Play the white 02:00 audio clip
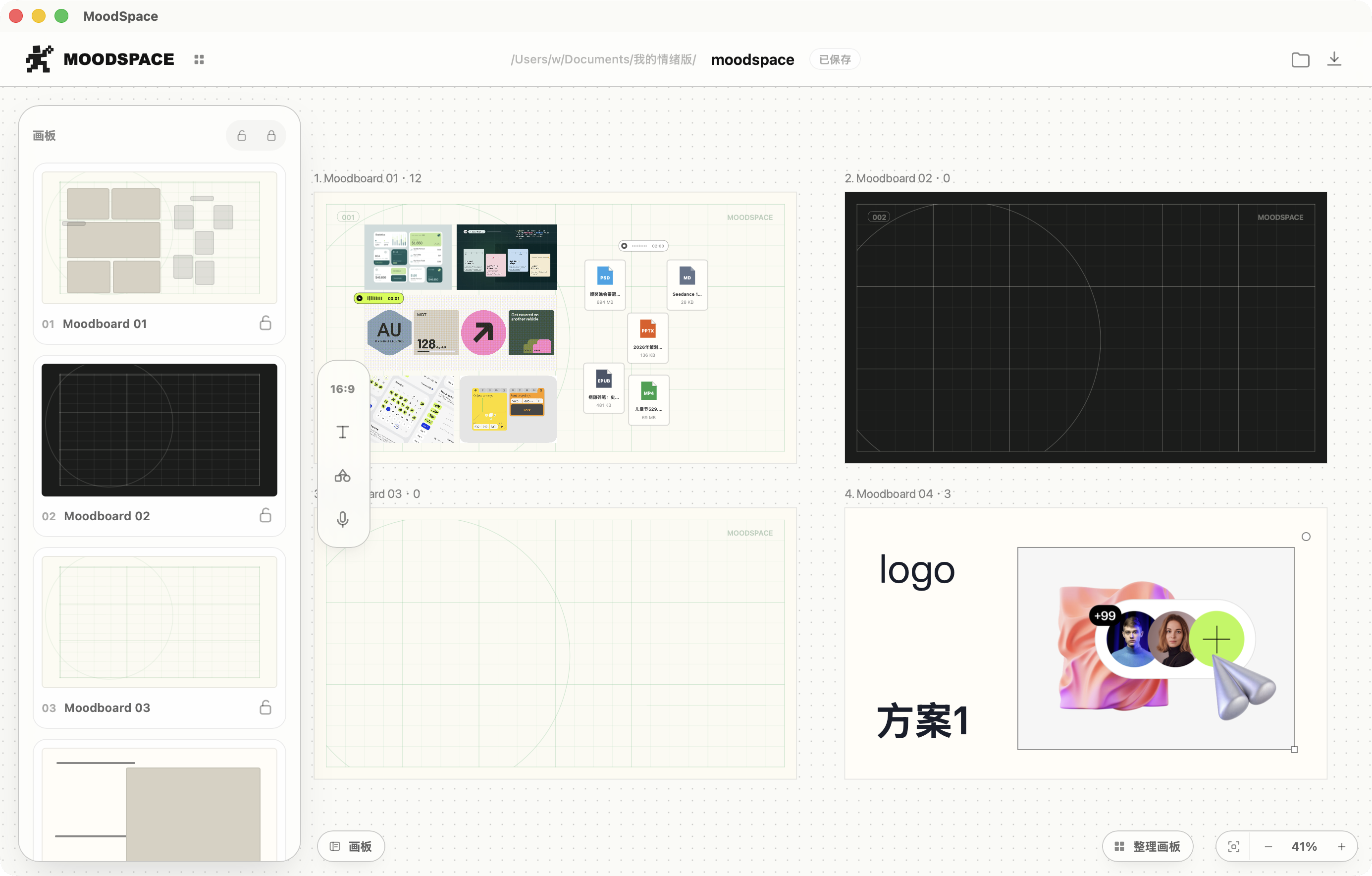The width and height of the screenshot is (1372, 876). pyautogui.click(x=624, y=246)
